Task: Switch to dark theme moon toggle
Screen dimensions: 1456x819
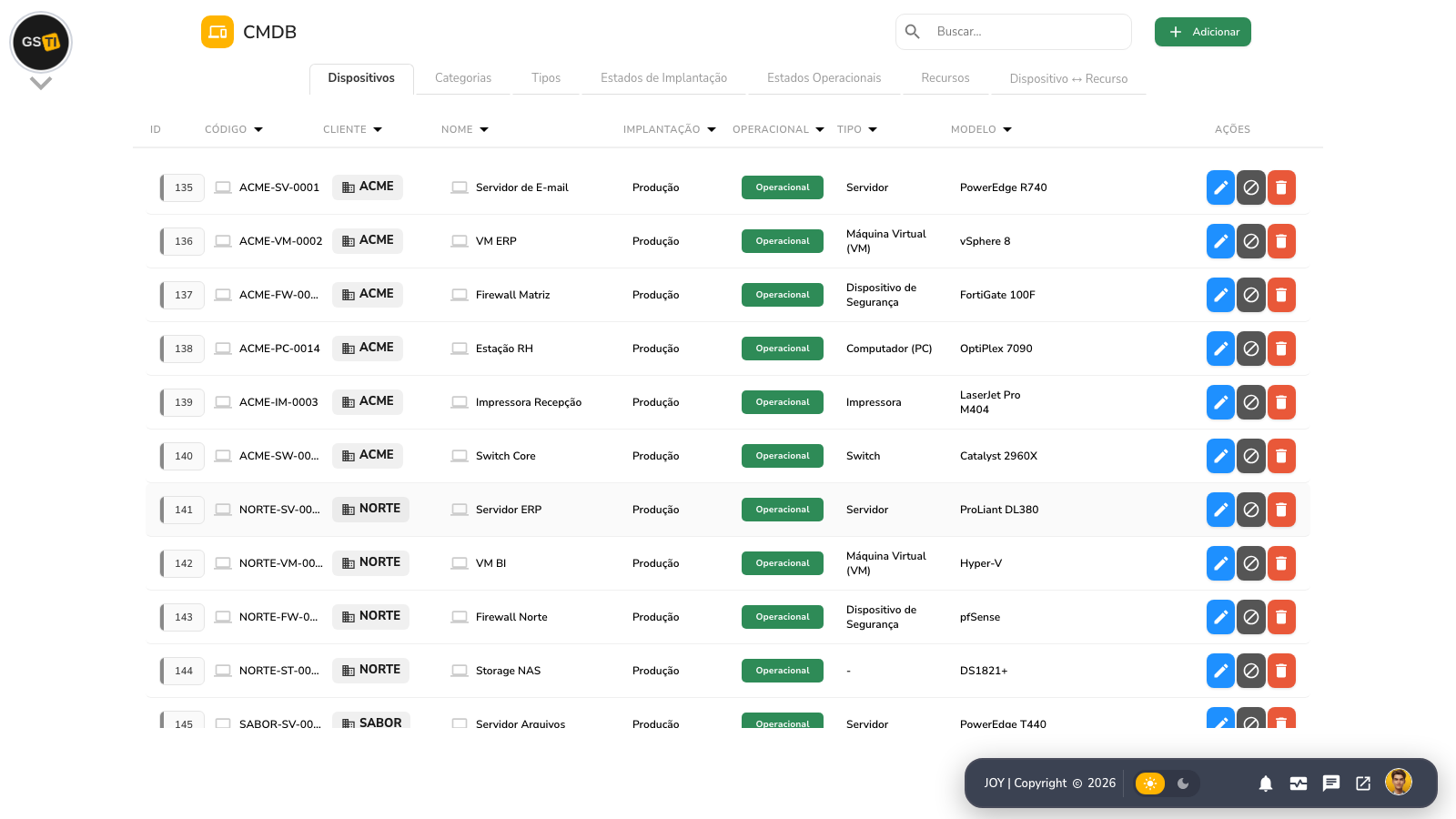Action: (1183, 784)
